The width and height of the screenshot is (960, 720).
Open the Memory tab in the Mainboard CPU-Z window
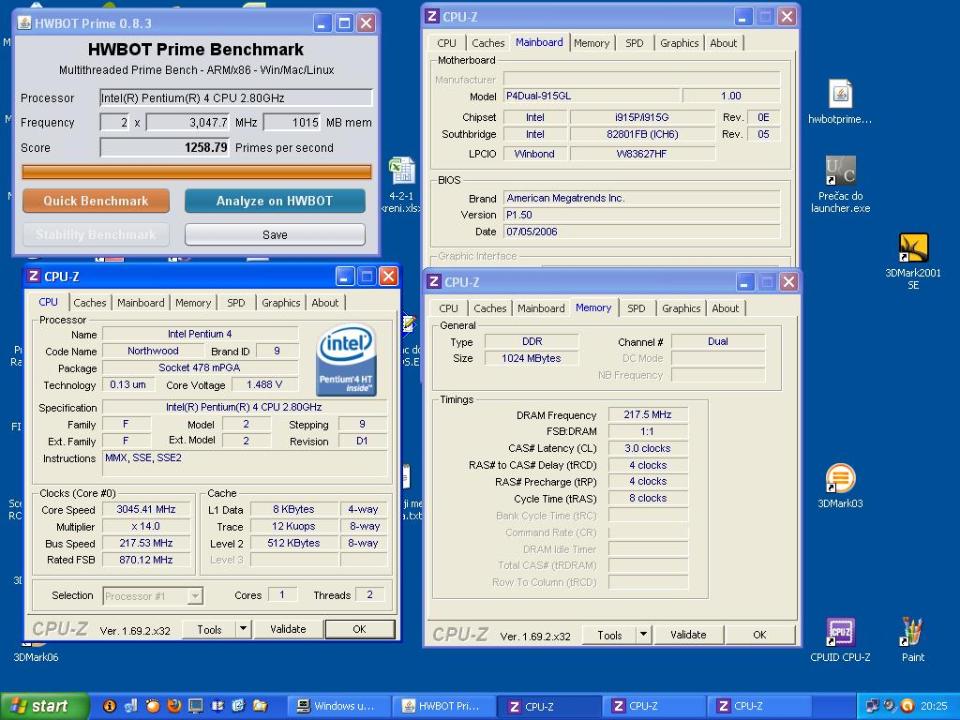pyautogui.click(x=591, y=43)
